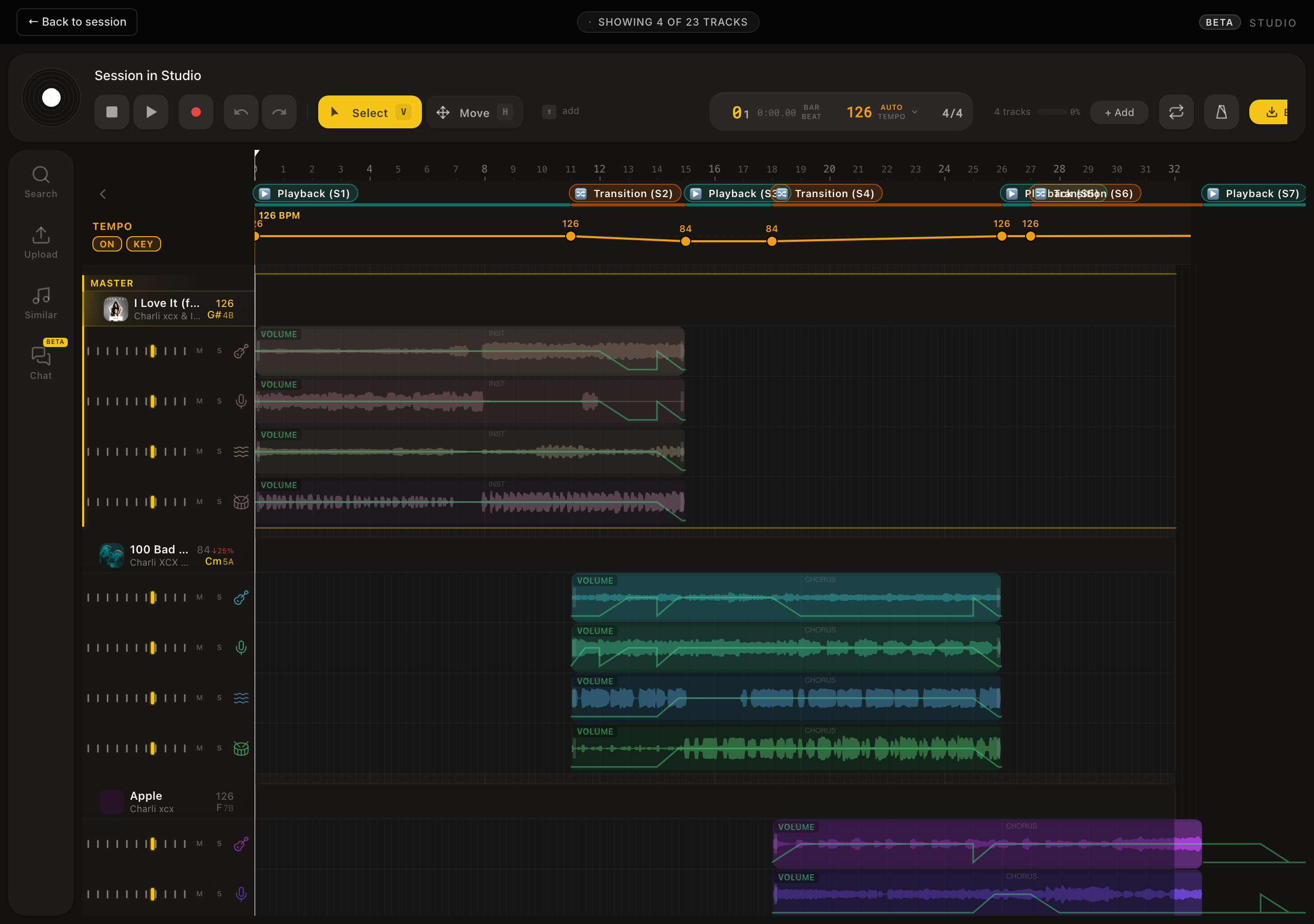Mute I Love It vocal stem
This screenshot has width=1314, height=924.
200,401
